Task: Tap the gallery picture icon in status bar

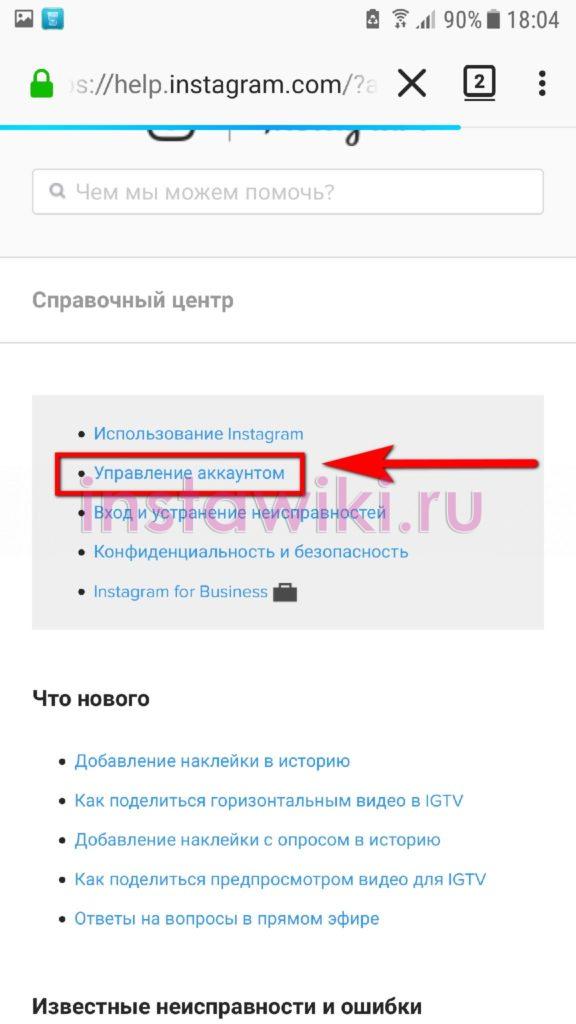Action: tap(24, 19)
